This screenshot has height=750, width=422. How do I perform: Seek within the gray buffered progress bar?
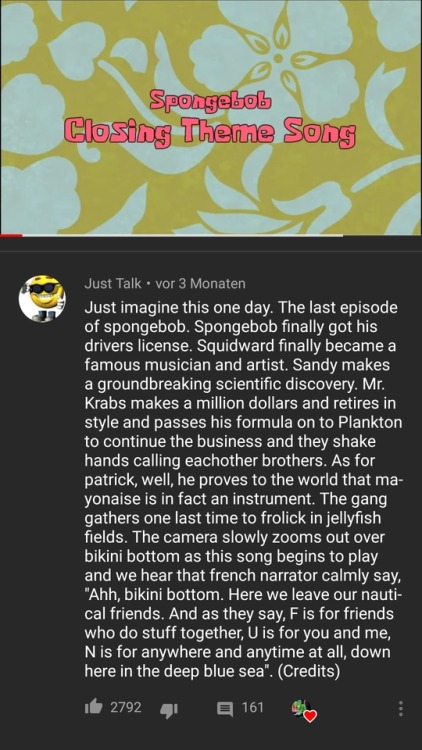(x=182, y=235)
